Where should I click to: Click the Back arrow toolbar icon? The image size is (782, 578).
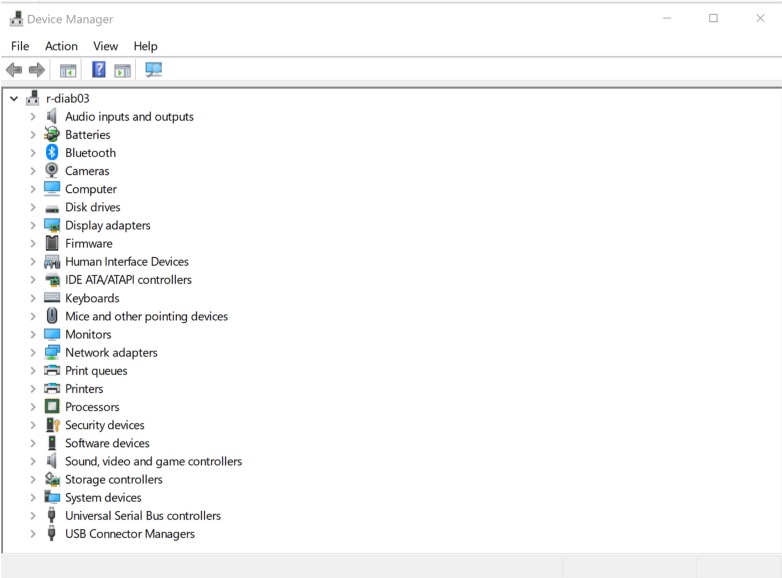pyautogui.click(x=14, y=70)
